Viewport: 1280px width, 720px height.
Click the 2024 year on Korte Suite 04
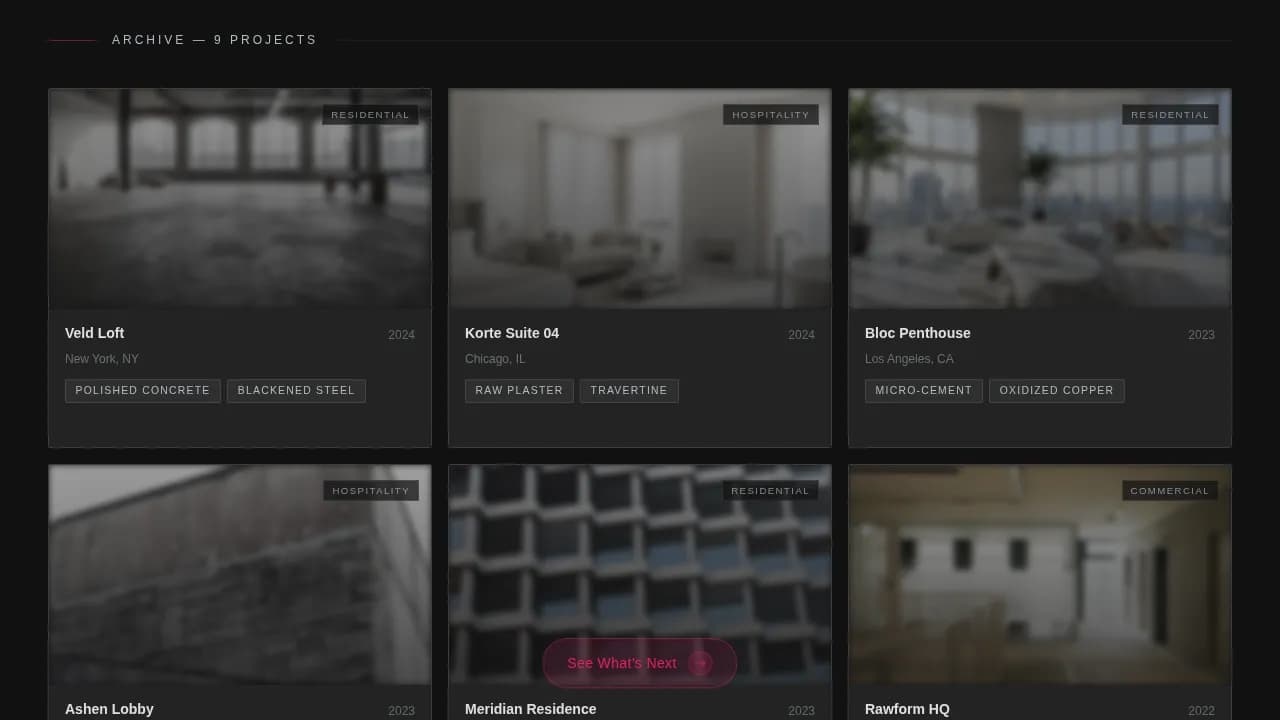(x=801, y=335)
